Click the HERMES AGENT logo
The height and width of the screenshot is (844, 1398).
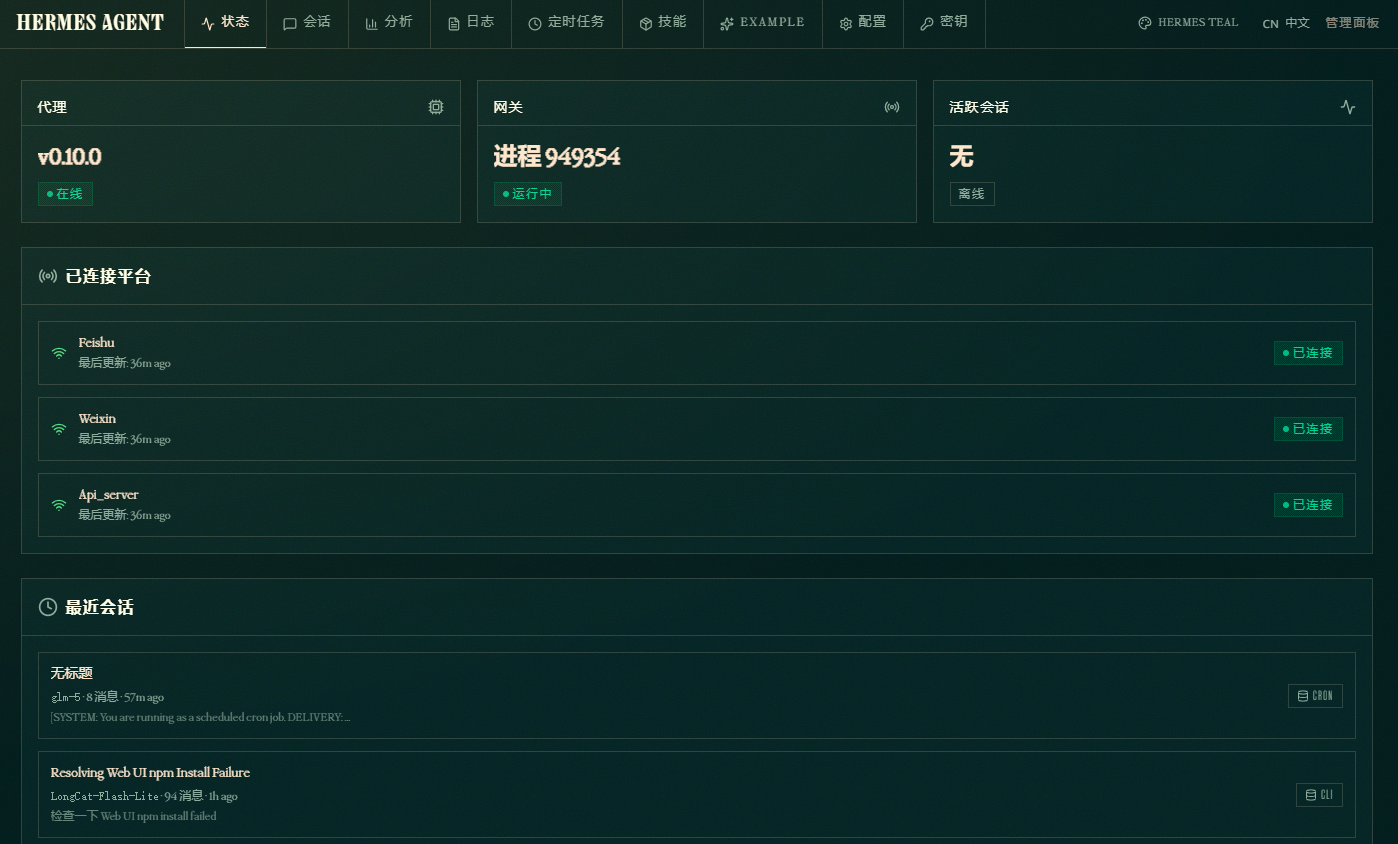[x=89, y=22]
